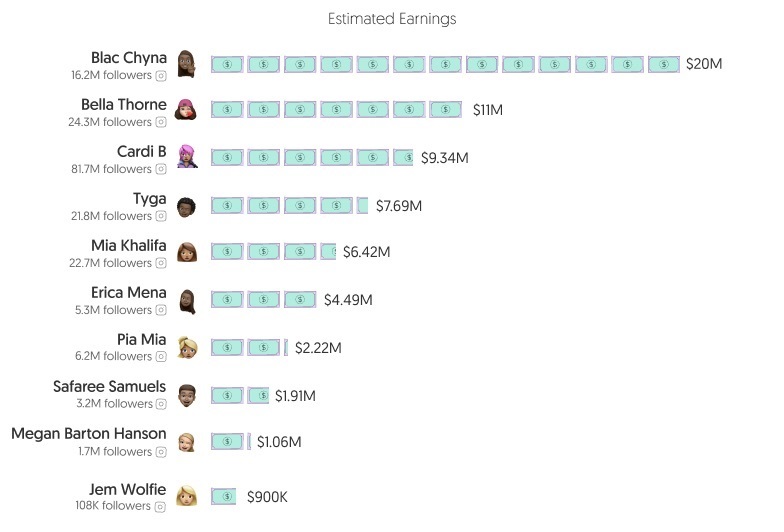This screenshot has height=532, width=784.
Task: Click the Estimated Earnings title
Action: tap(392, 19)
